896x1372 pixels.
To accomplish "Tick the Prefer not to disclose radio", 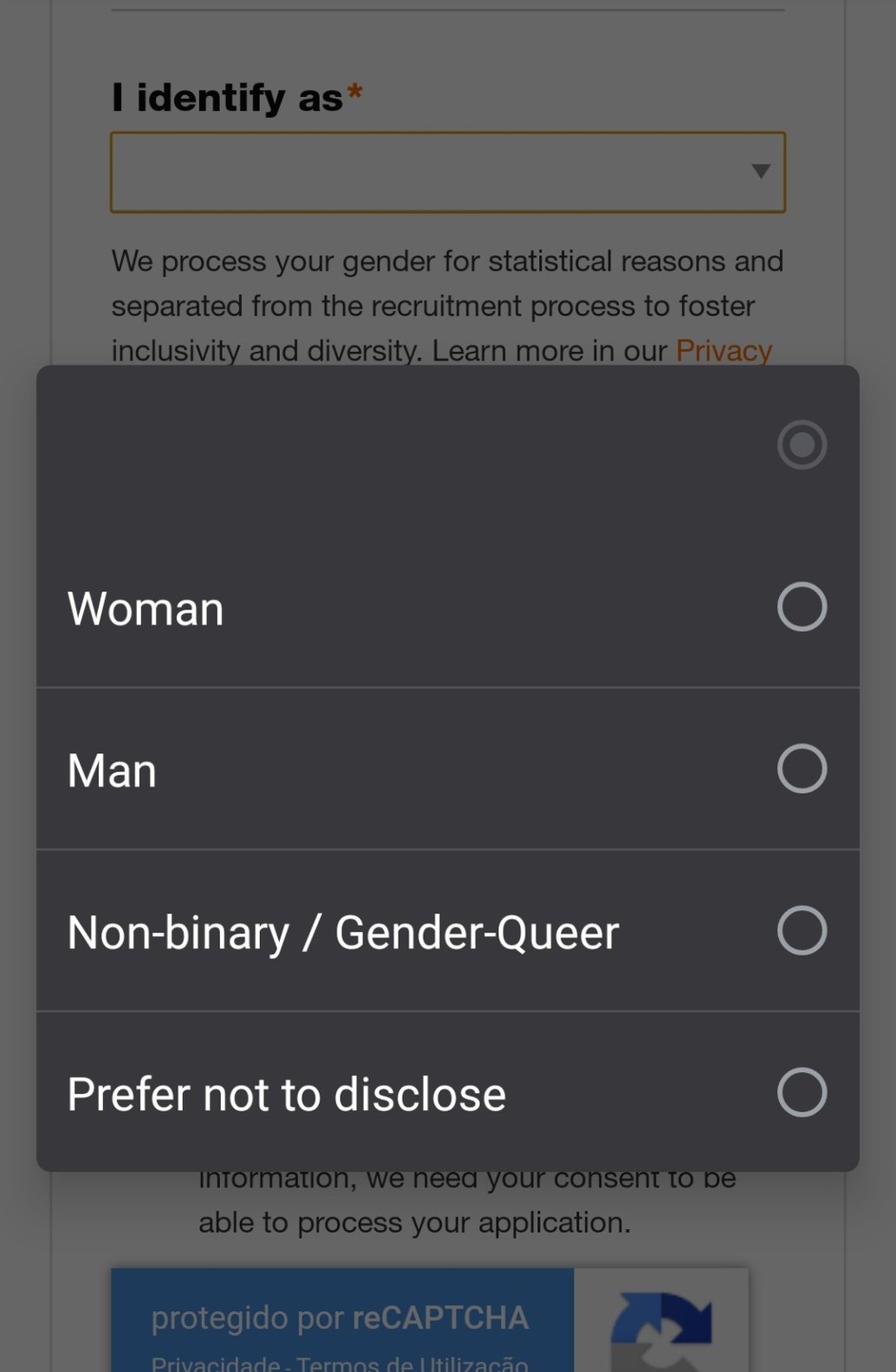I will [x=802, y=1092].
